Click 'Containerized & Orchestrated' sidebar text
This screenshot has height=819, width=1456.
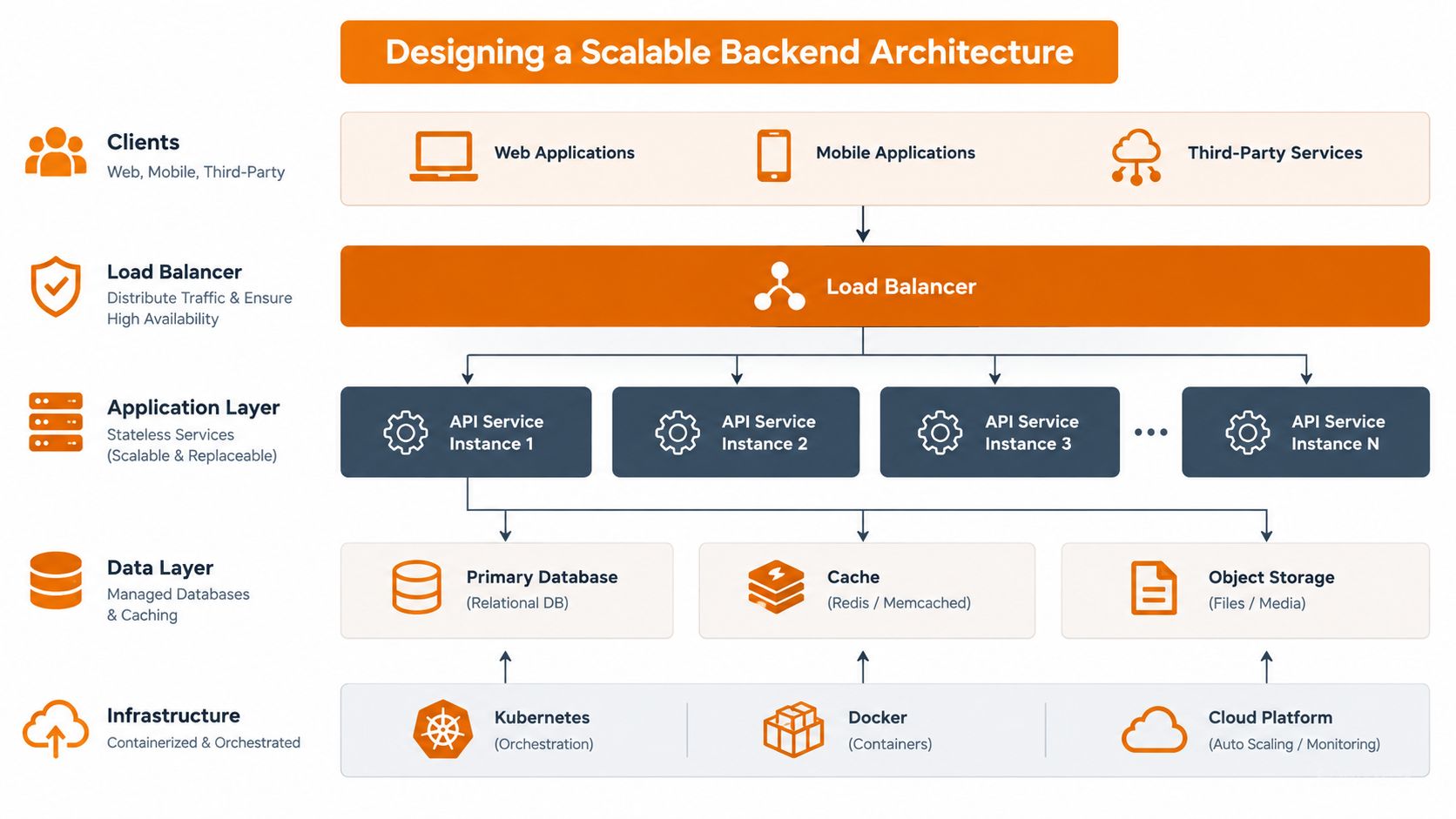tap(204, 742)
